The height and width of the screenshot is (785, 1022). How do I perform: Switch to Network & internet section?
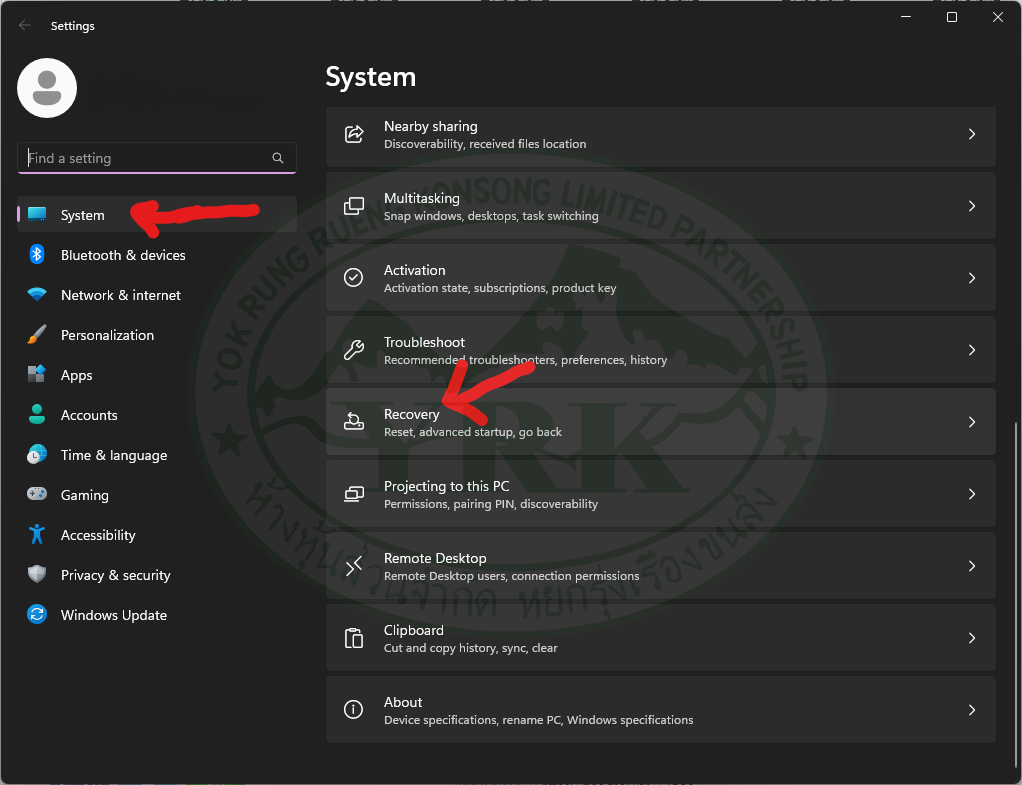click(157, 295)
